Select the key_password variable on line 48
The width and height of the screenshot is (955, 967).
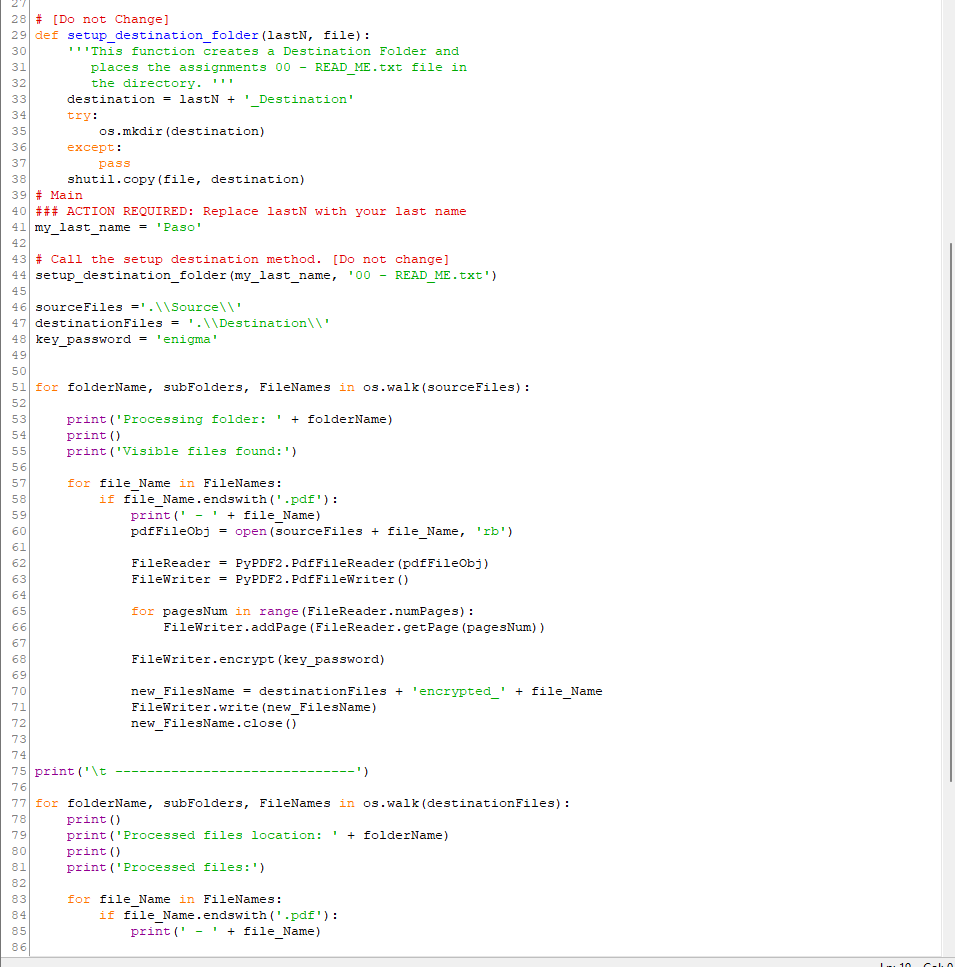pyautogui.click(x=82, y=339)
